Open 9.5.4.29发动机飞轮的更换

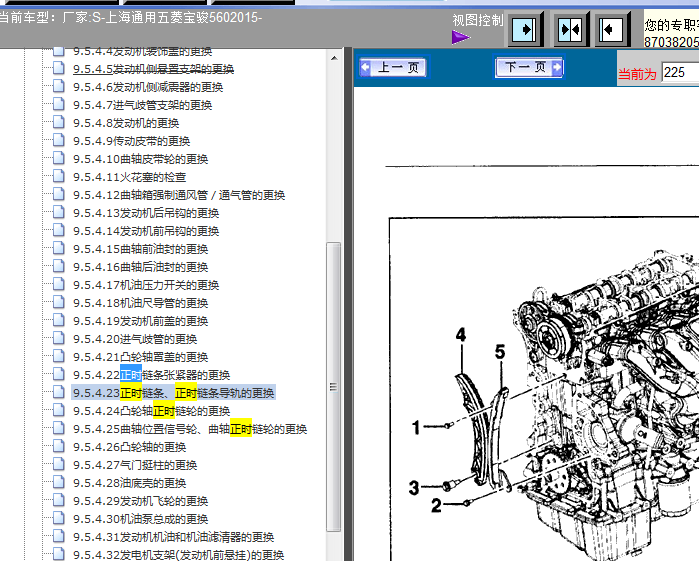pos(140,501)
